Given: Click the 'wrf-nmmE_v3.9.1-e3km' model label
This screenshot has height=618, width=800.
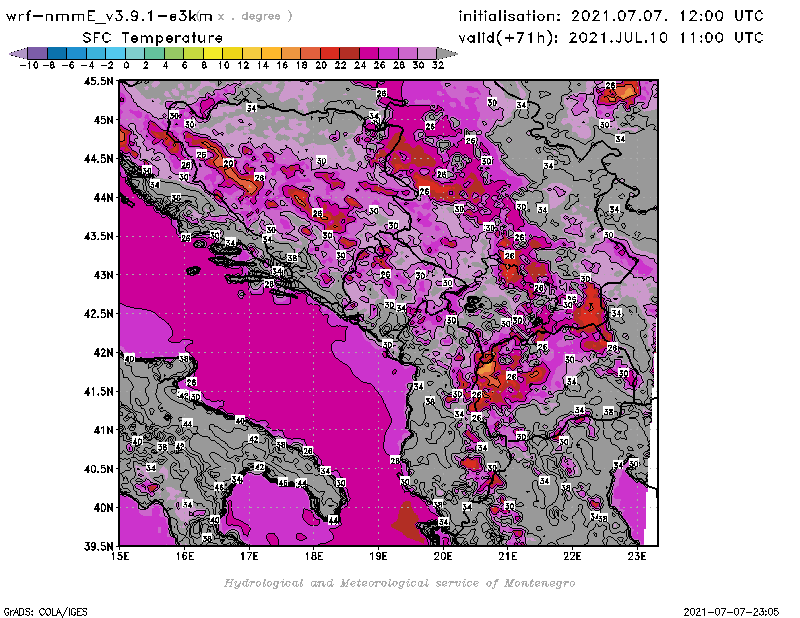Looking at the screenshot, I should tap(109, 16).
